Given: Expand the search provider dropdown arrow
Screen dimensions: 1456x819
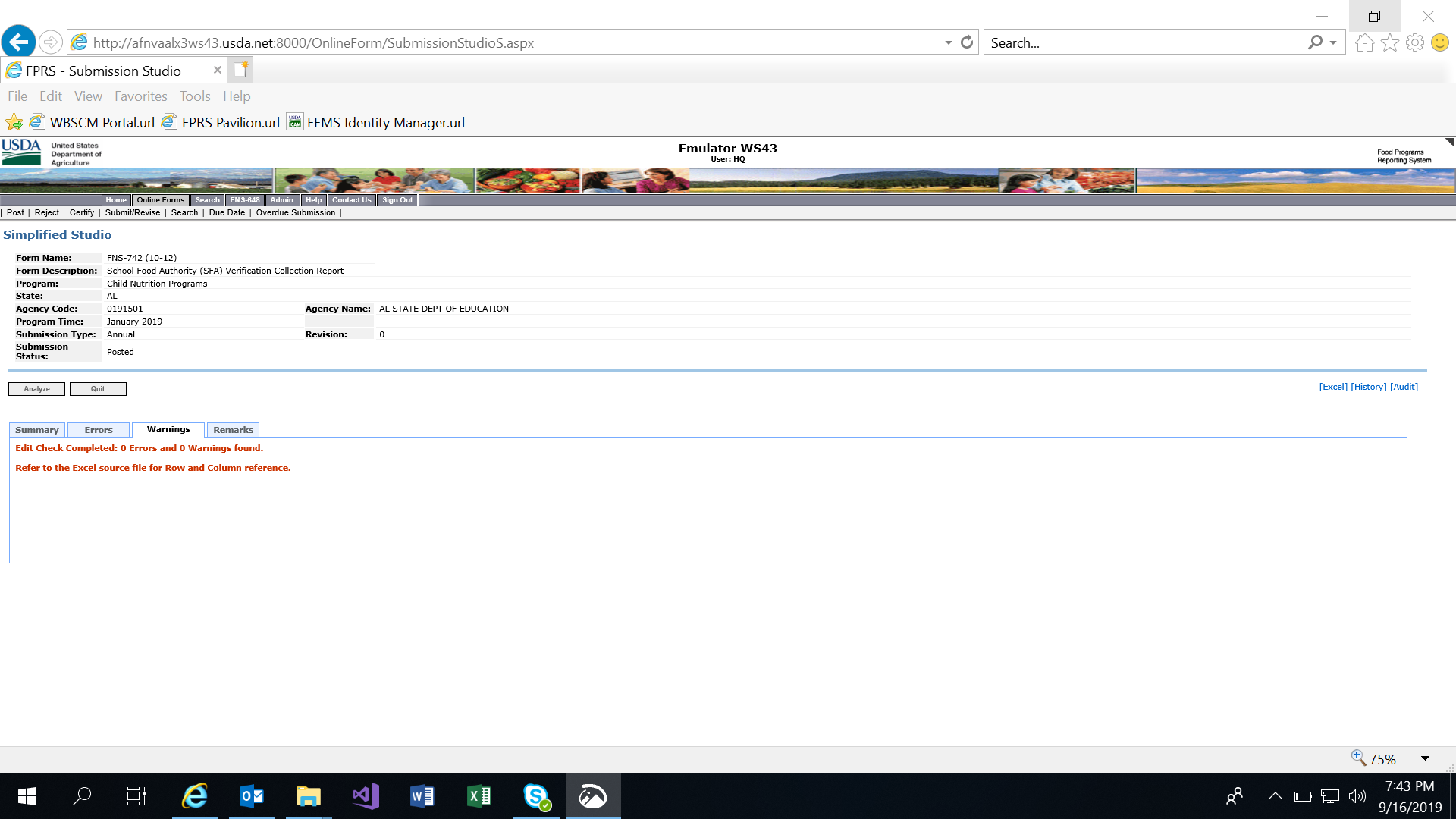Looking at the screenshot, I should pyautogui.click(x=1332, y=42).
